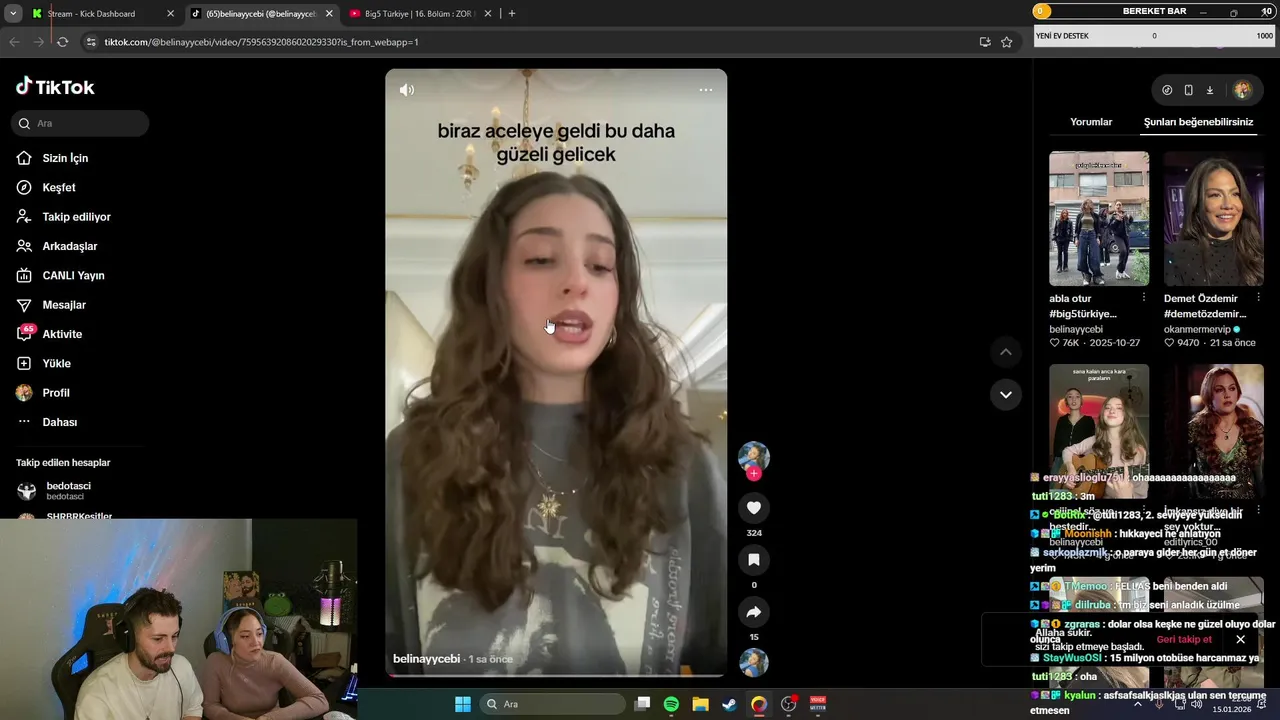Switch to the Yorumlar tab
This screenshot has width=1280, height=720.
[1091, 122]
